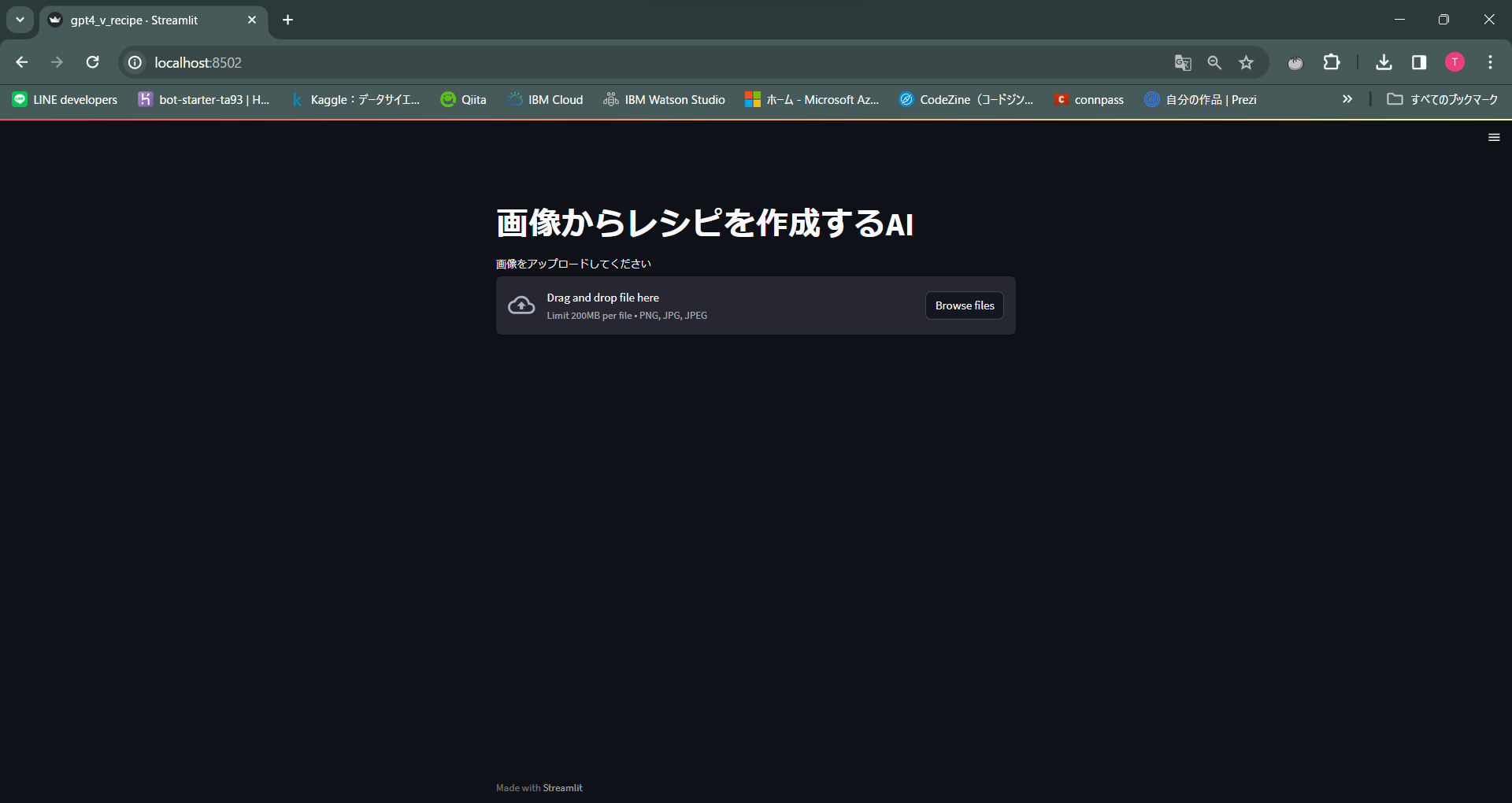This screenshot has width=1512, height=803.
Task: View site information for localhost
Action: pos(135,62)
